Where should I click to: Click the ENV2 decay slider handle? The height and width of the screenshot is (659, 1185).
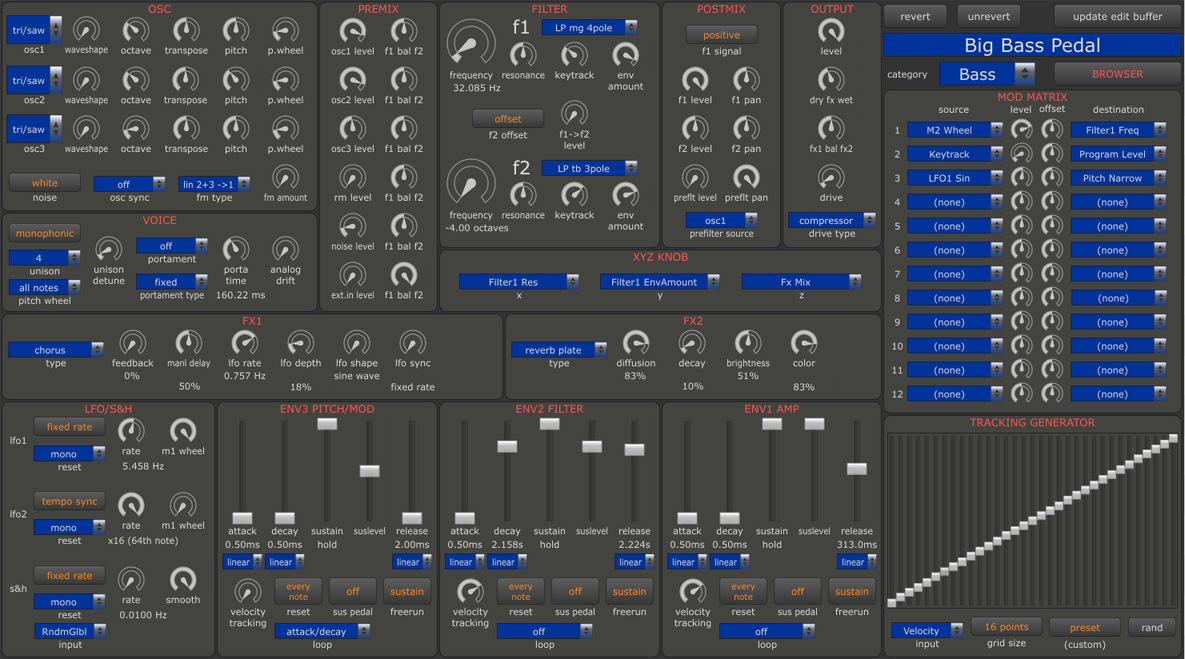point(507,447)
